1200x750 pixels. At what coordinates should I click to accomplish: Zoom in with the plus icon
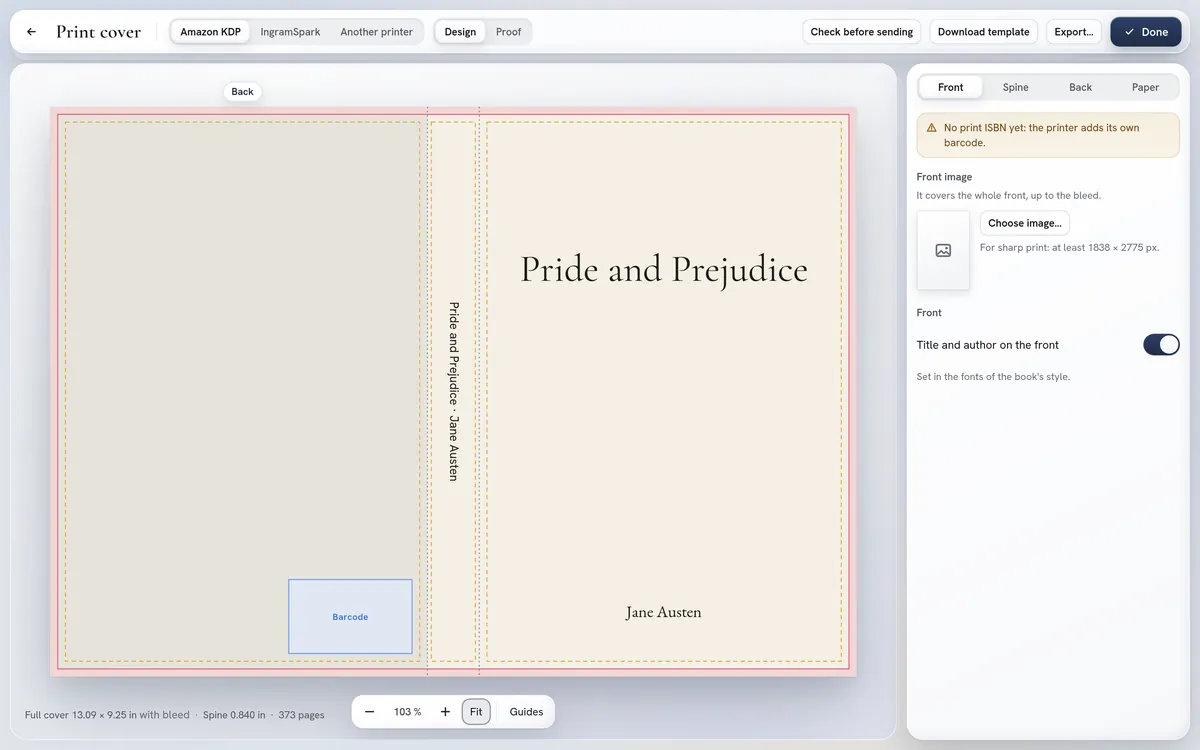tap(445, 712)
